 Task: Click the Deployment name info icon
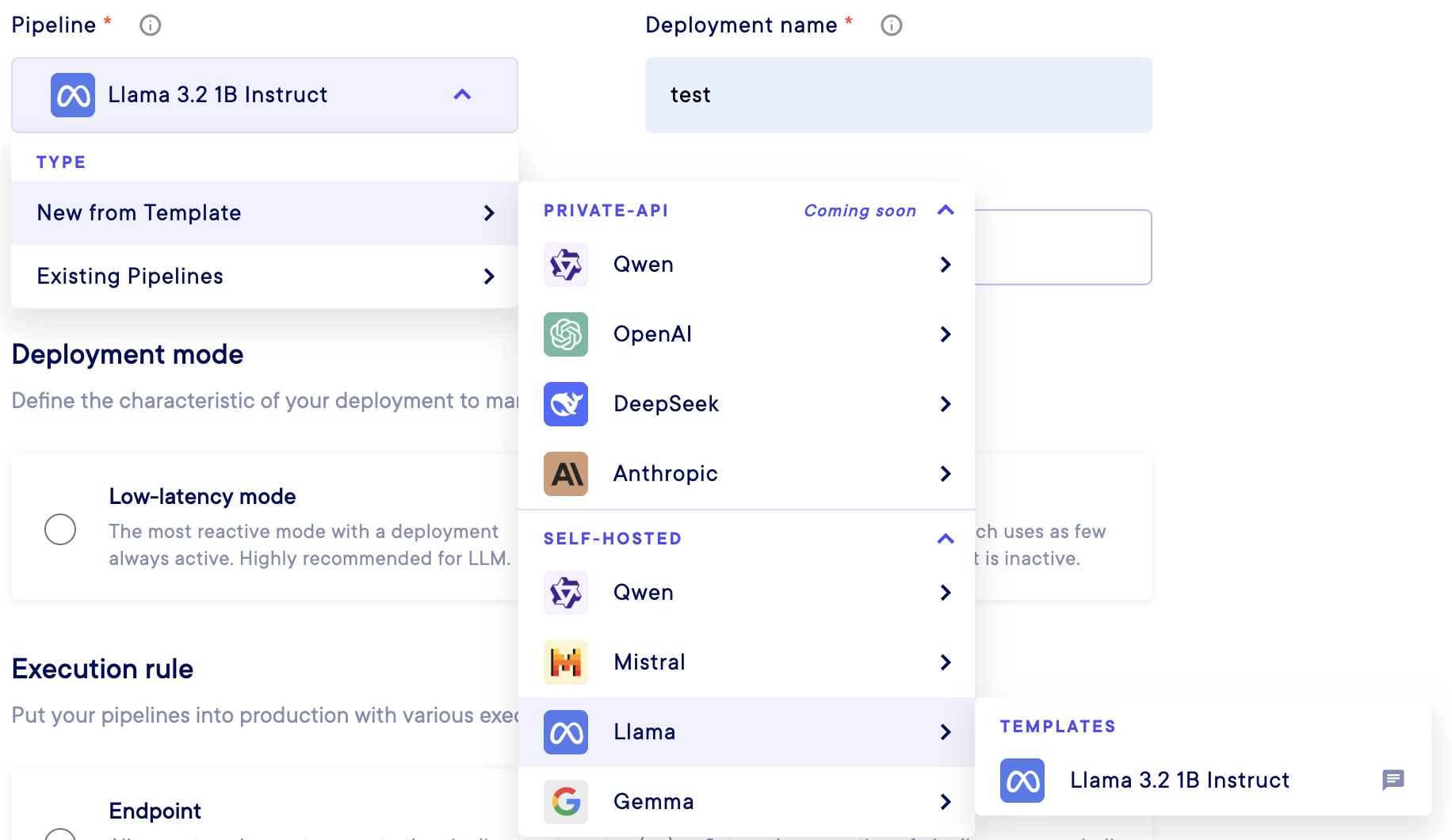pyautogui.click(x=891, y=25)
